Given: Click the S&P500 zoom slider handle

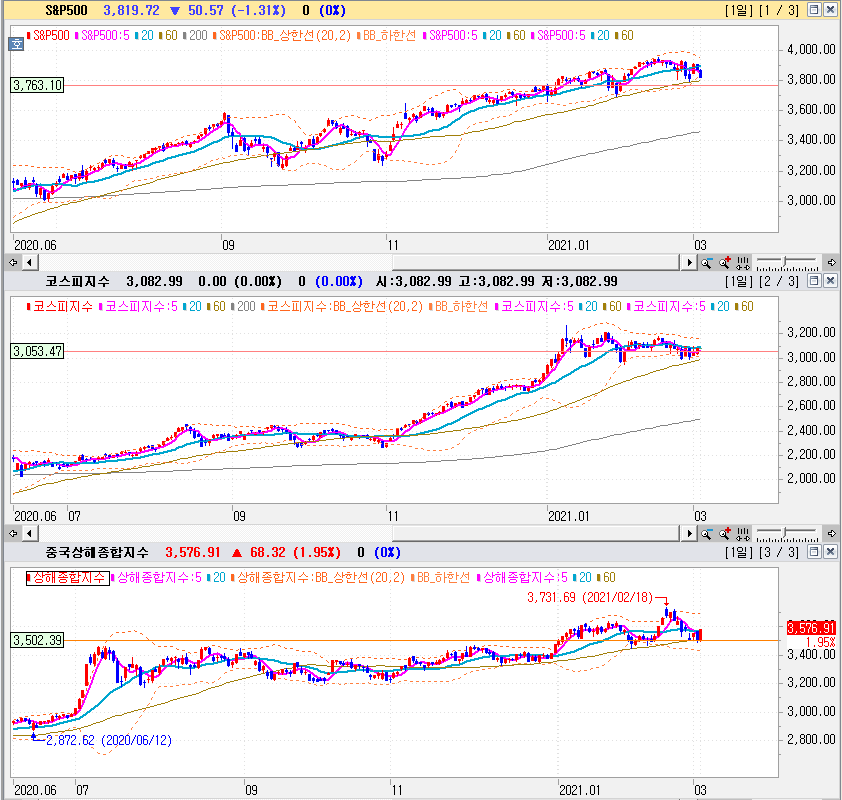Looking at the screenshot, I should [786, 262].
